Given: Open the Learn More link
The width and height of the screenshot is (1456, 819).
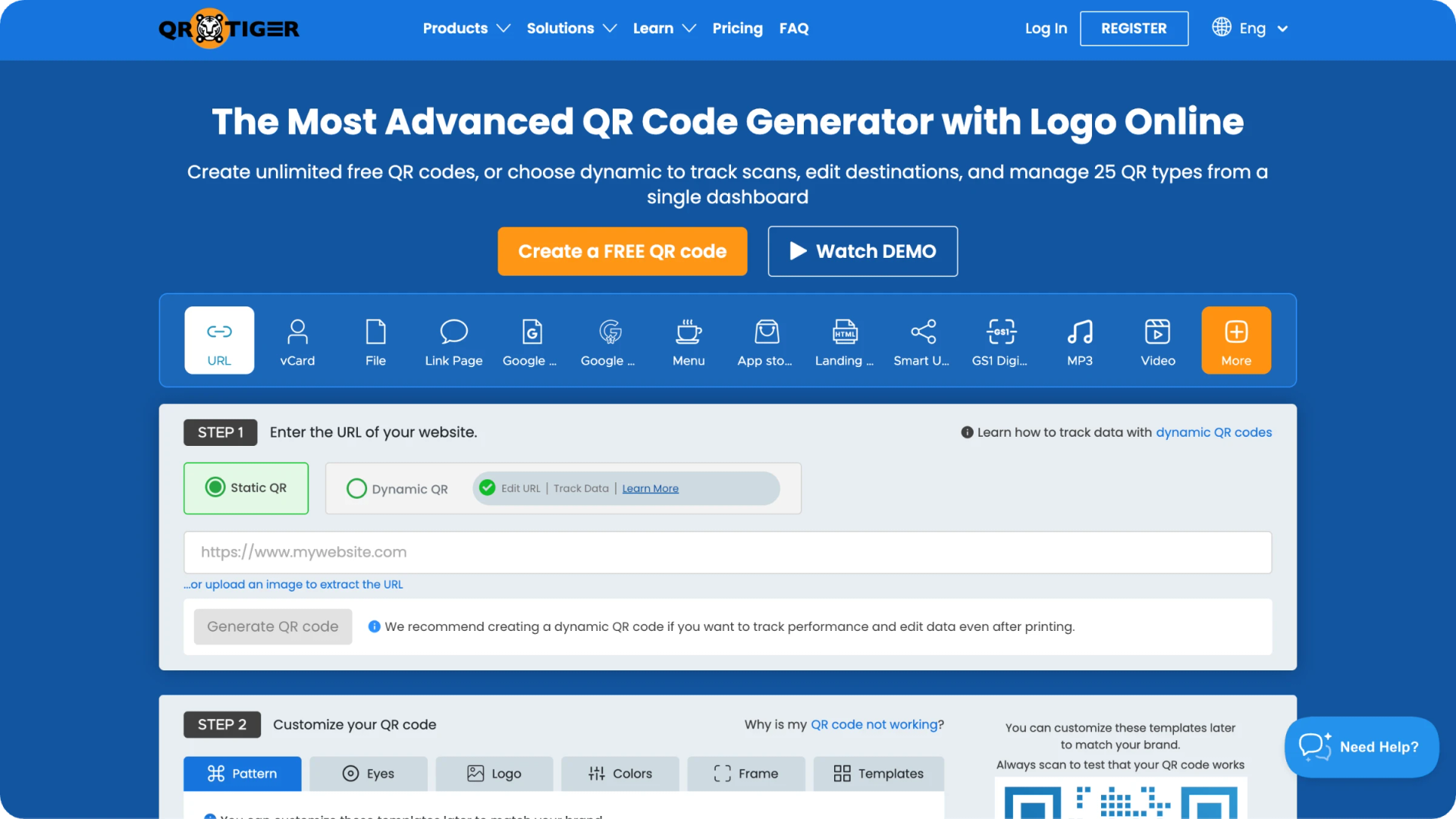Looking at the screenshot, I should tap(651, 488).
